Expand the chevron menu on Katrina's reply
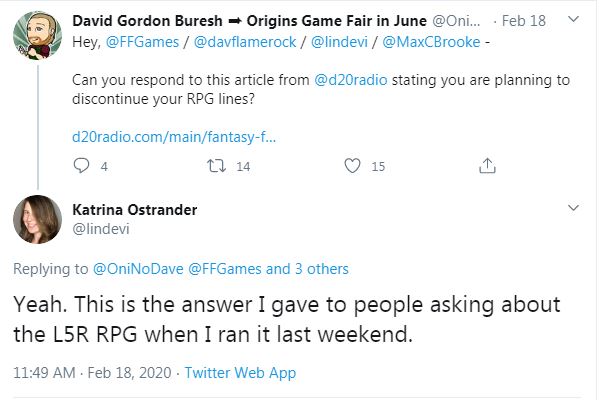601x400 pixels. click(x=573, y=208)
